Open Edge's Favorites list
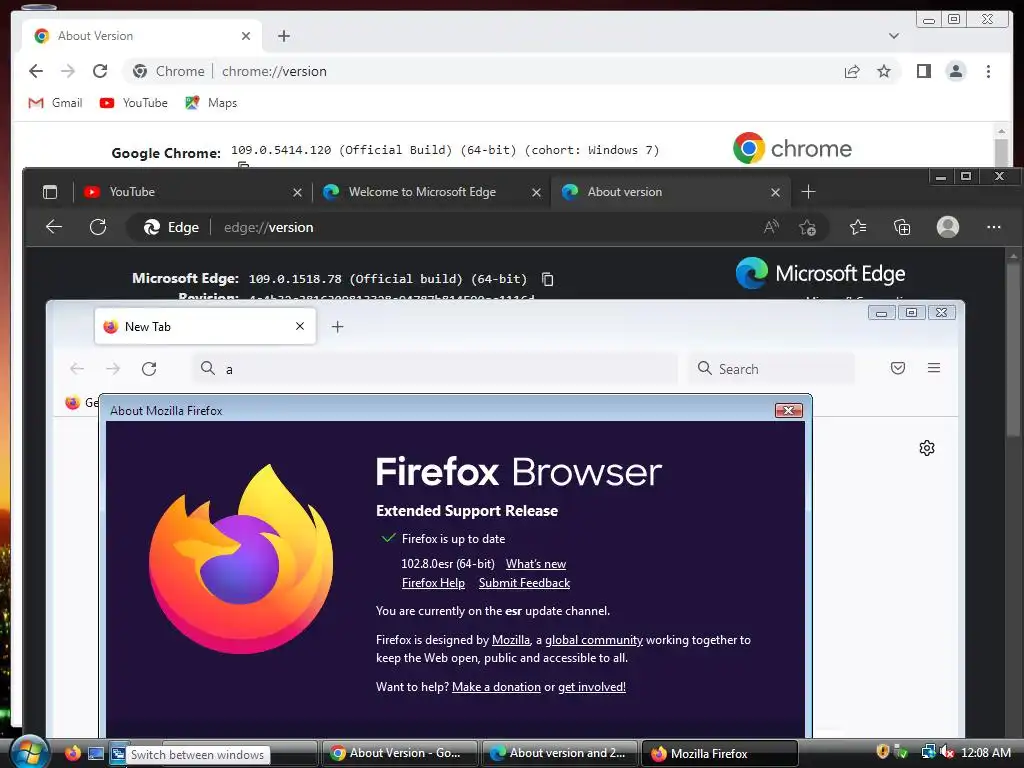Viewport: 1024px width, 768px height. (858, 227)
